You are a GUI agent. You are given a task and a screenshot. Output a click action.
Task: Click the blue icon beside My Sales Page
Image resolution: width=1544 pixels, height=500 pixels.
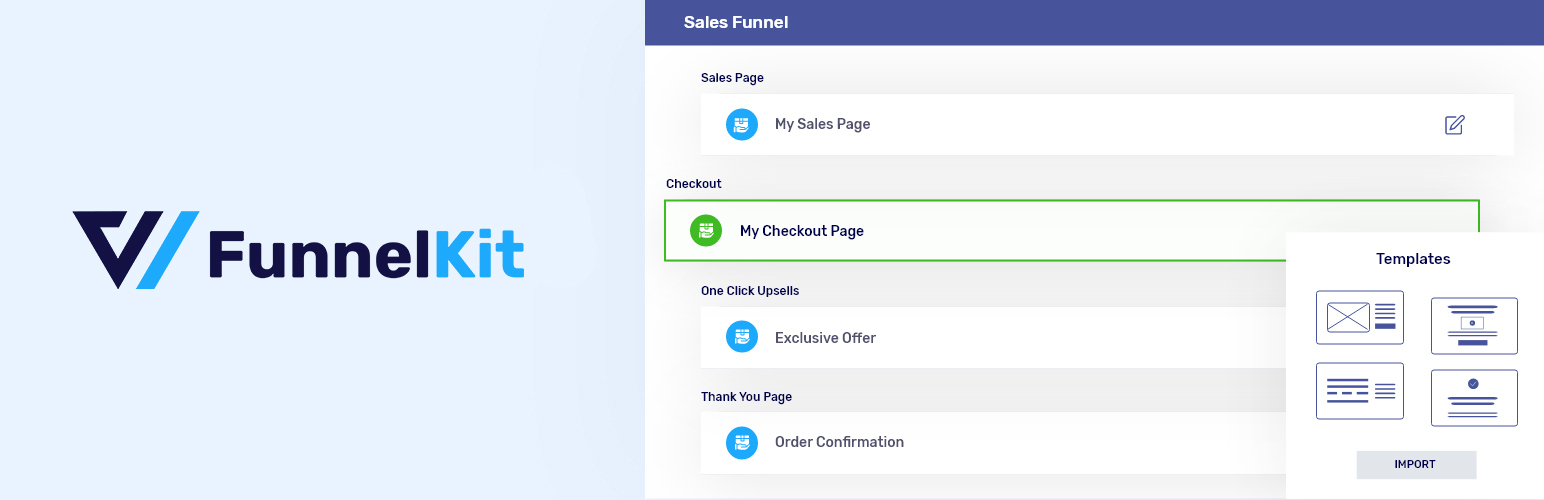[741, 124]
